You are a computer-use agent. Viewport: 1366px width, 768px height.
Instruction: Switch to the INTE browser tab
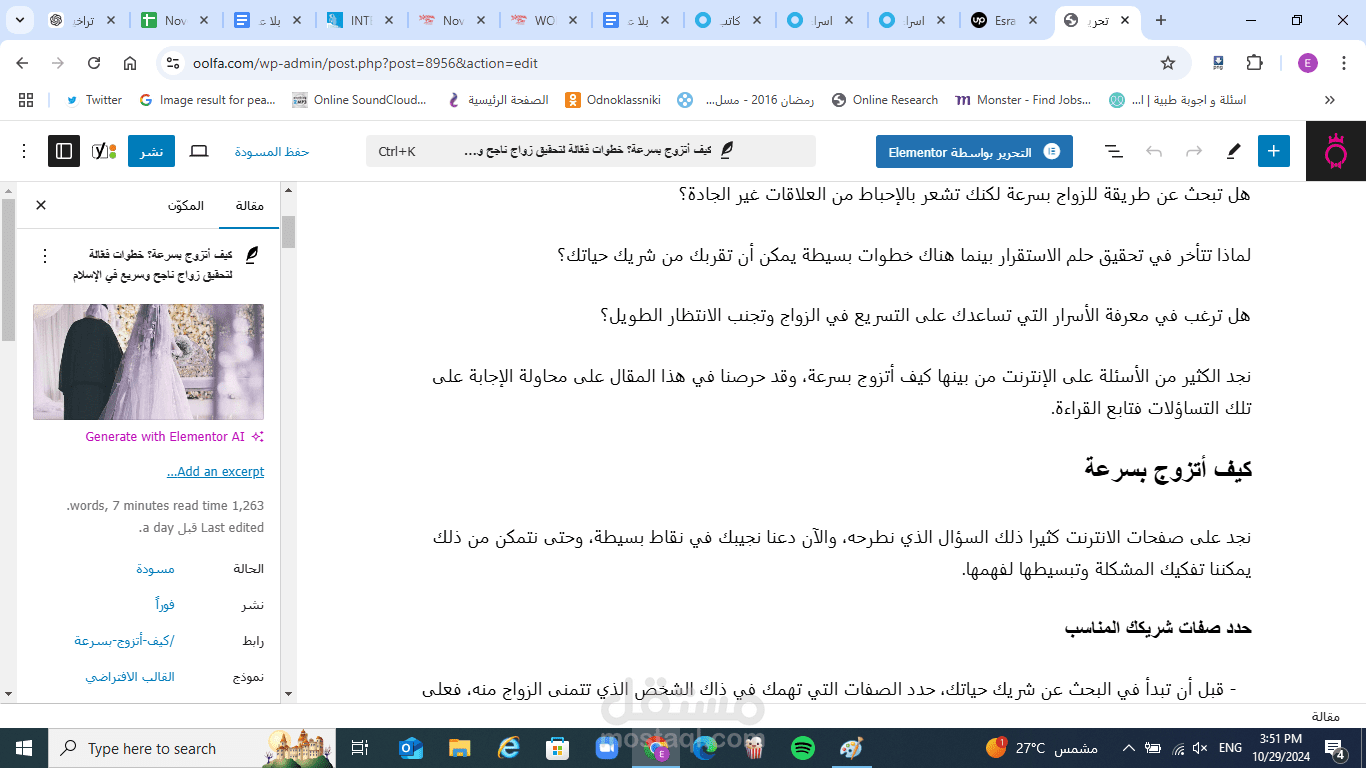pos(362,20)
